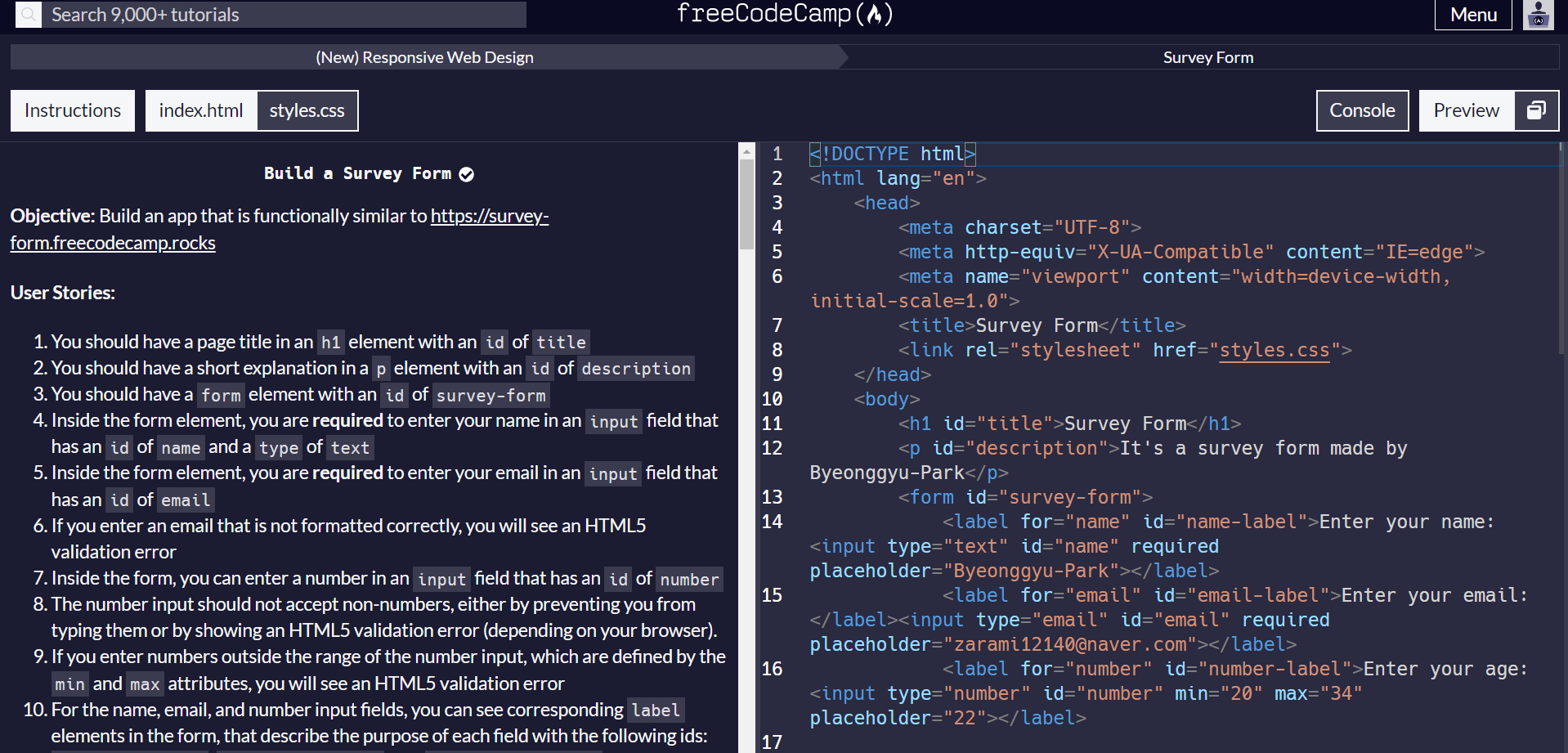Open preview in new window icon
This screenshot has height=753, width=1568.
point(1536,110)
